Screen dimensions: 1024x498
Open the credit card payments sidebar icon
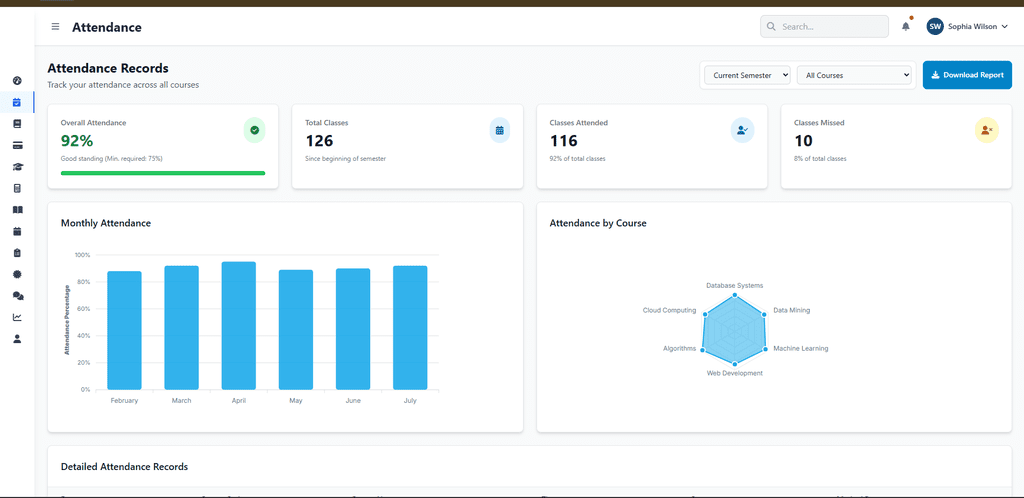[18, 145]
